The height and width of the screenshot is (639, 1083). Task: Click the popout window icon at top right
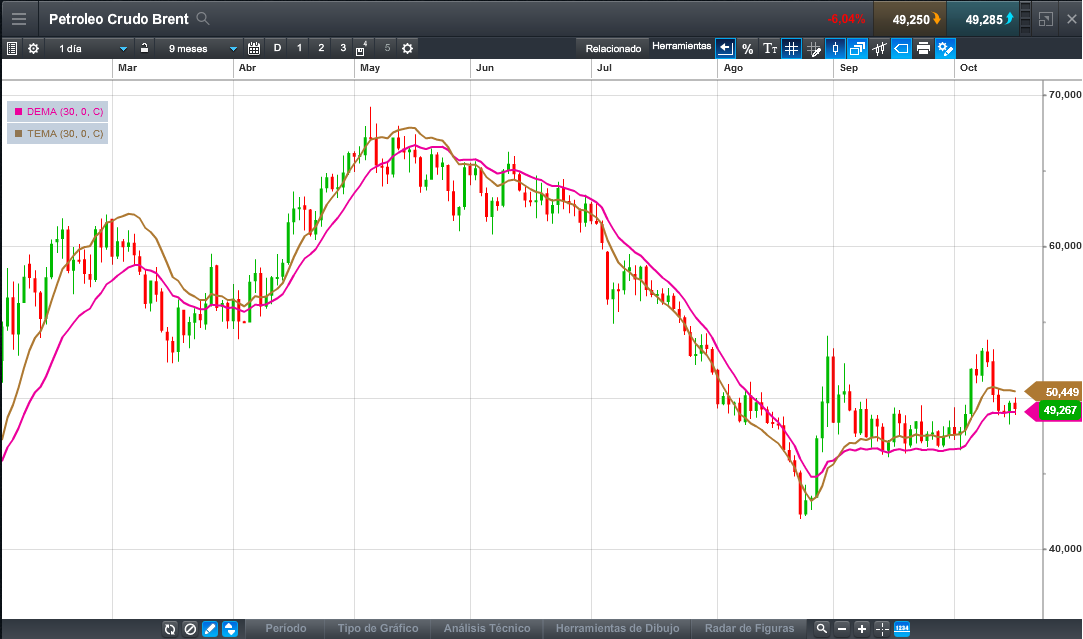pyautogui.click(x=1046, y=19)
